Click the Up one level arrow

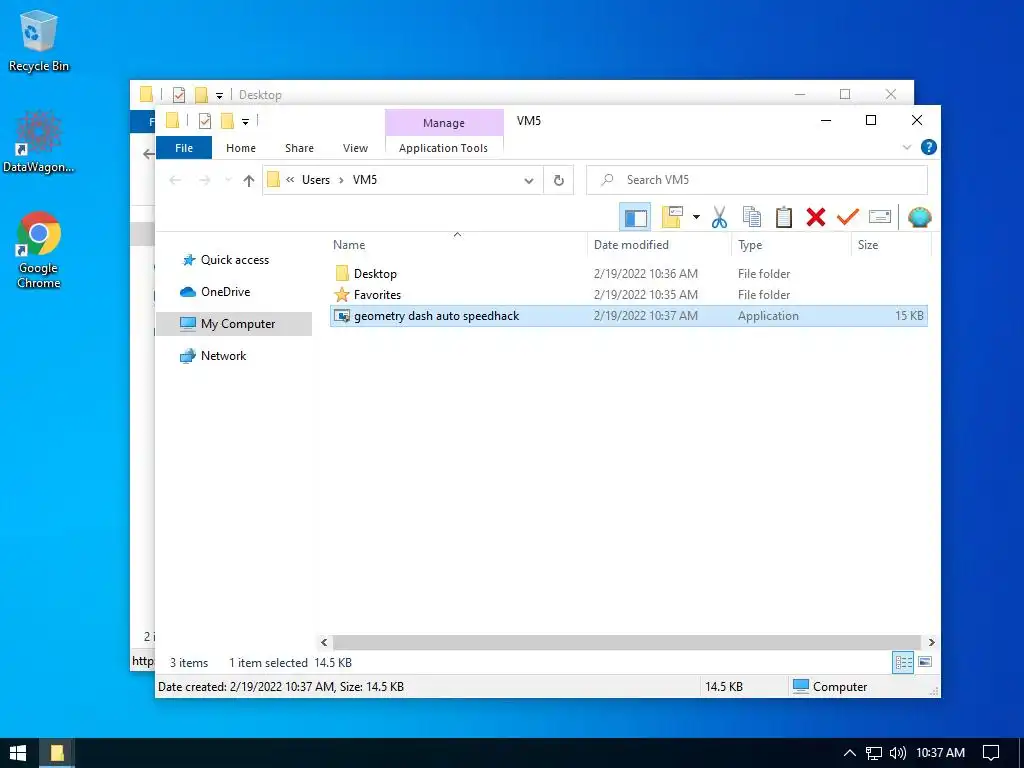click(x=248, y=180)
